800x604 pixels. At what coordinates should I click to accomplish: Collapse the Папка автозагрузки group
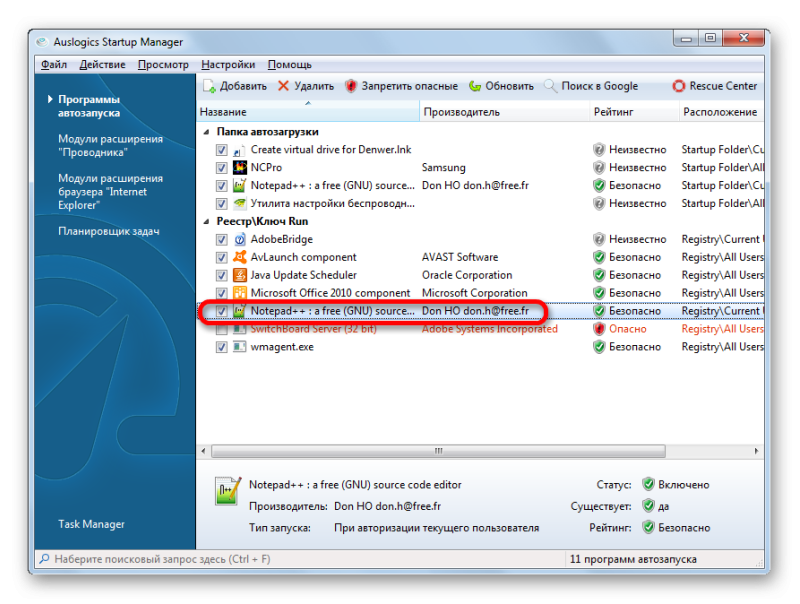point(206,132)
